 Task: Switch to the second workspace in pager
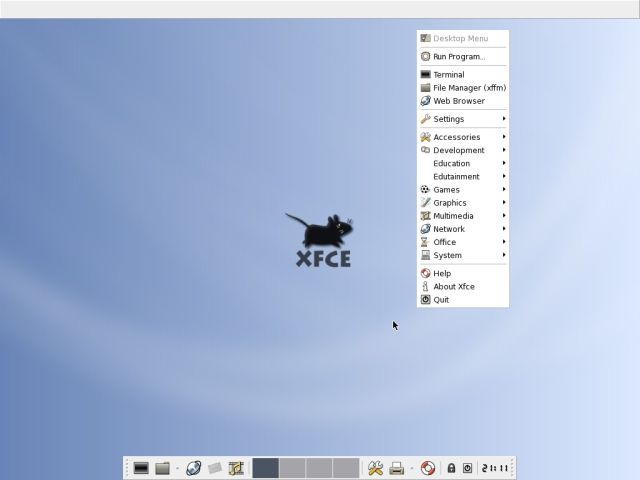(292, 468)
